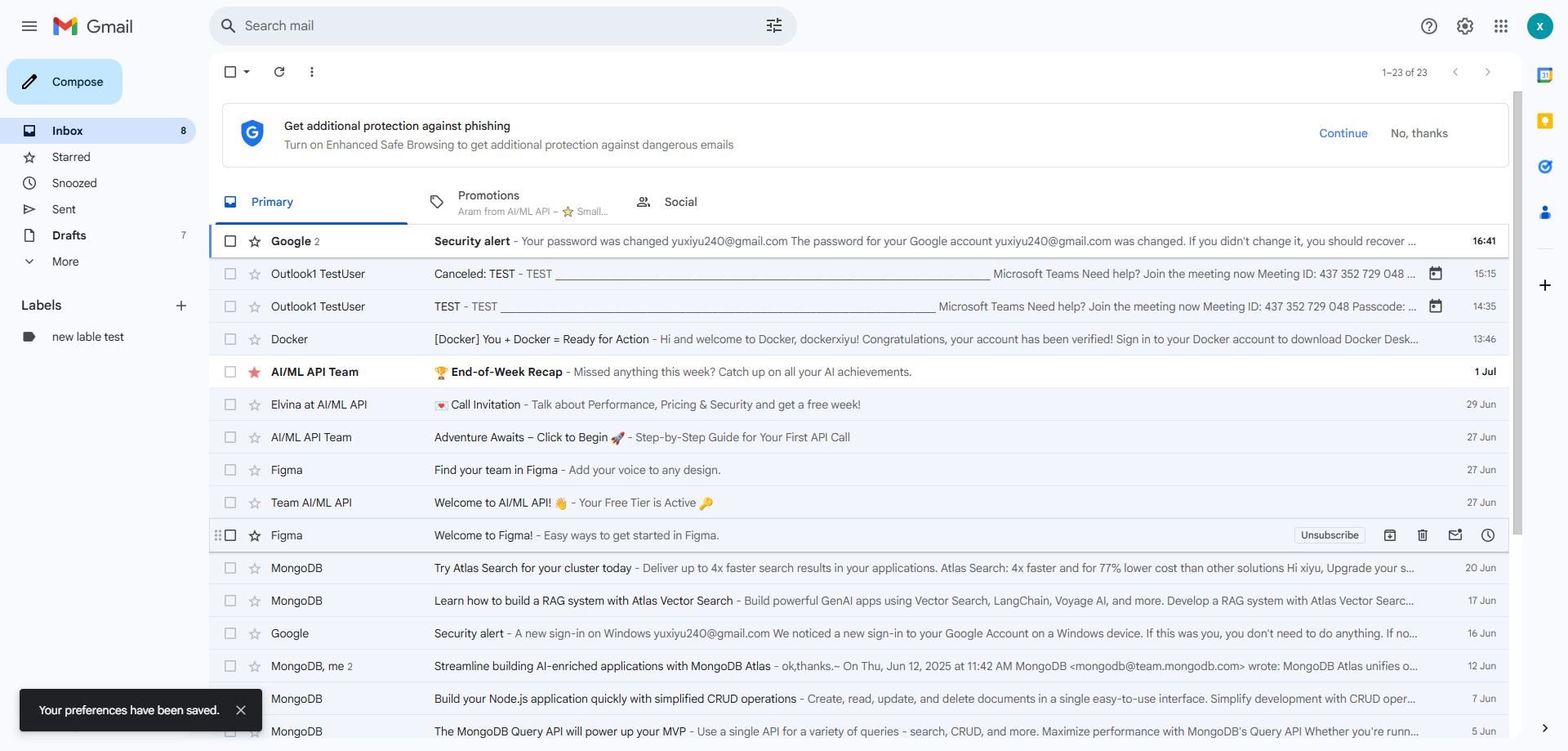This screenshot has height=751, width=1568.
Task: Open calendar invite icon on Canceled: TEST email
Action: [1436, 274]
